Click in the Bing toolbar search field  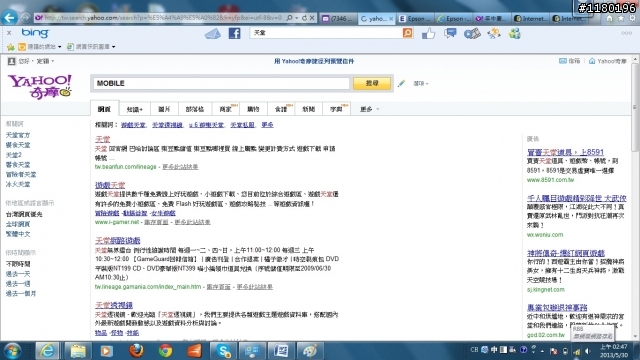[326, 33]
